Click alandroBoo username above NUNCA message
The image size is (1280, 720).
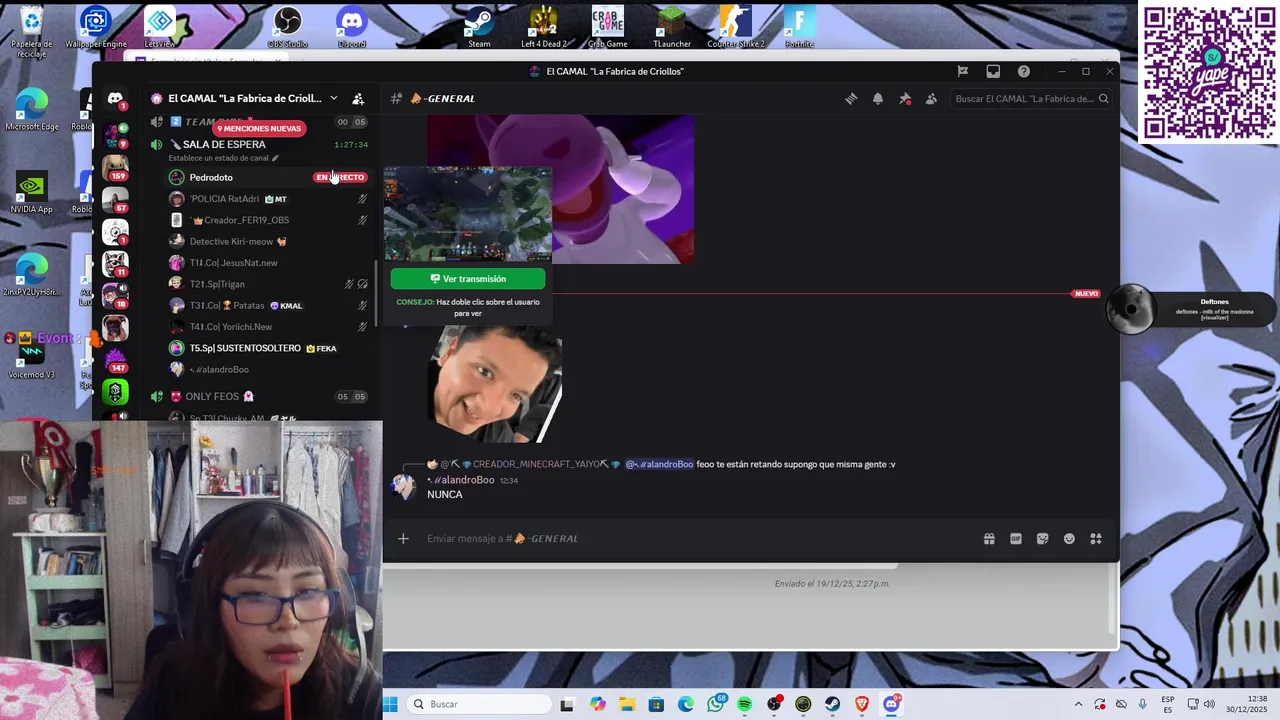coord(461,480)
